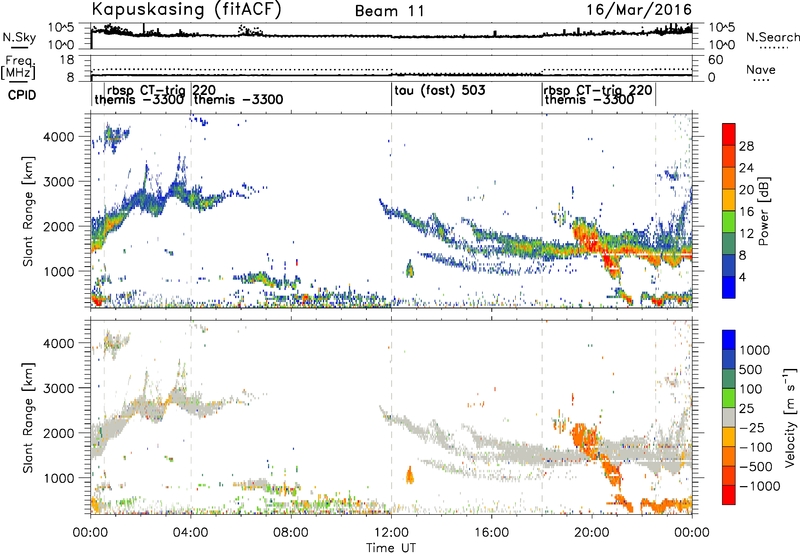800x554 pixels.
Task: Click the "04:00" time tick label
Action: click(190, 533)
